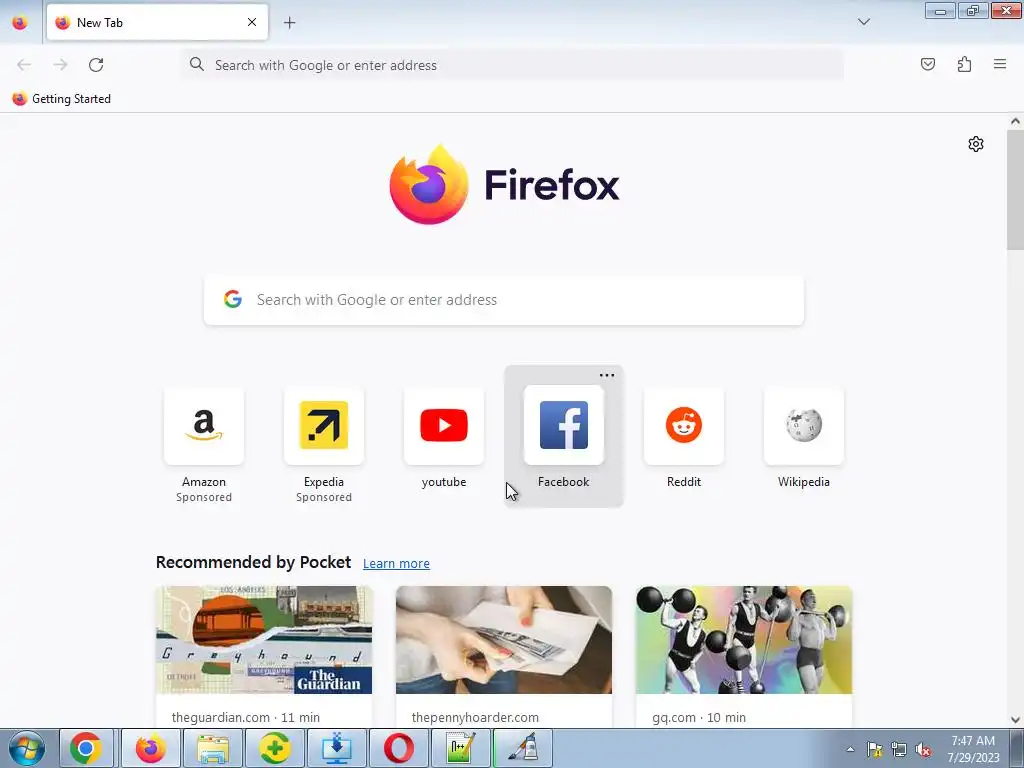Open the notepad pencil taskbar application
This screenshot has height=768, width=1024.
click(x=460, y=748)
